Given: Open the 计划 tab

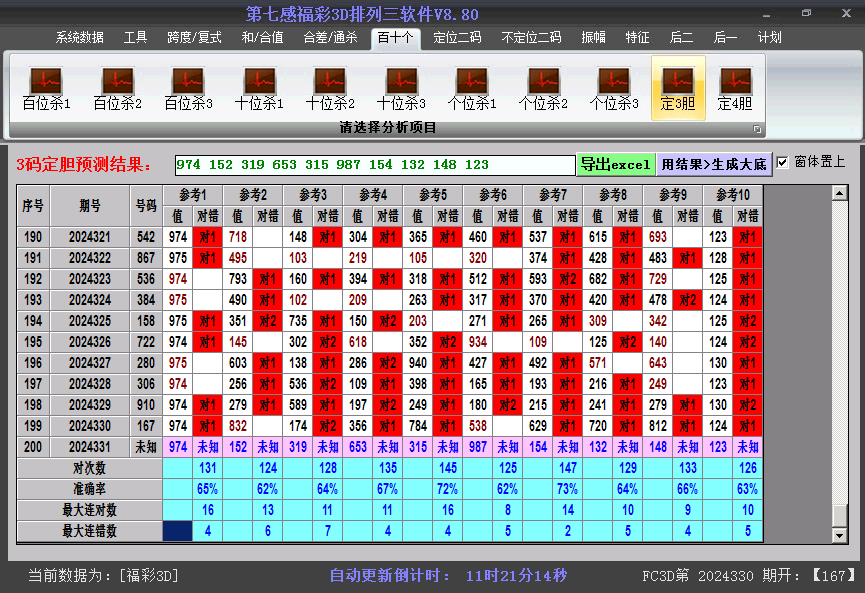Looking at the screenshot, I should 770,38.
